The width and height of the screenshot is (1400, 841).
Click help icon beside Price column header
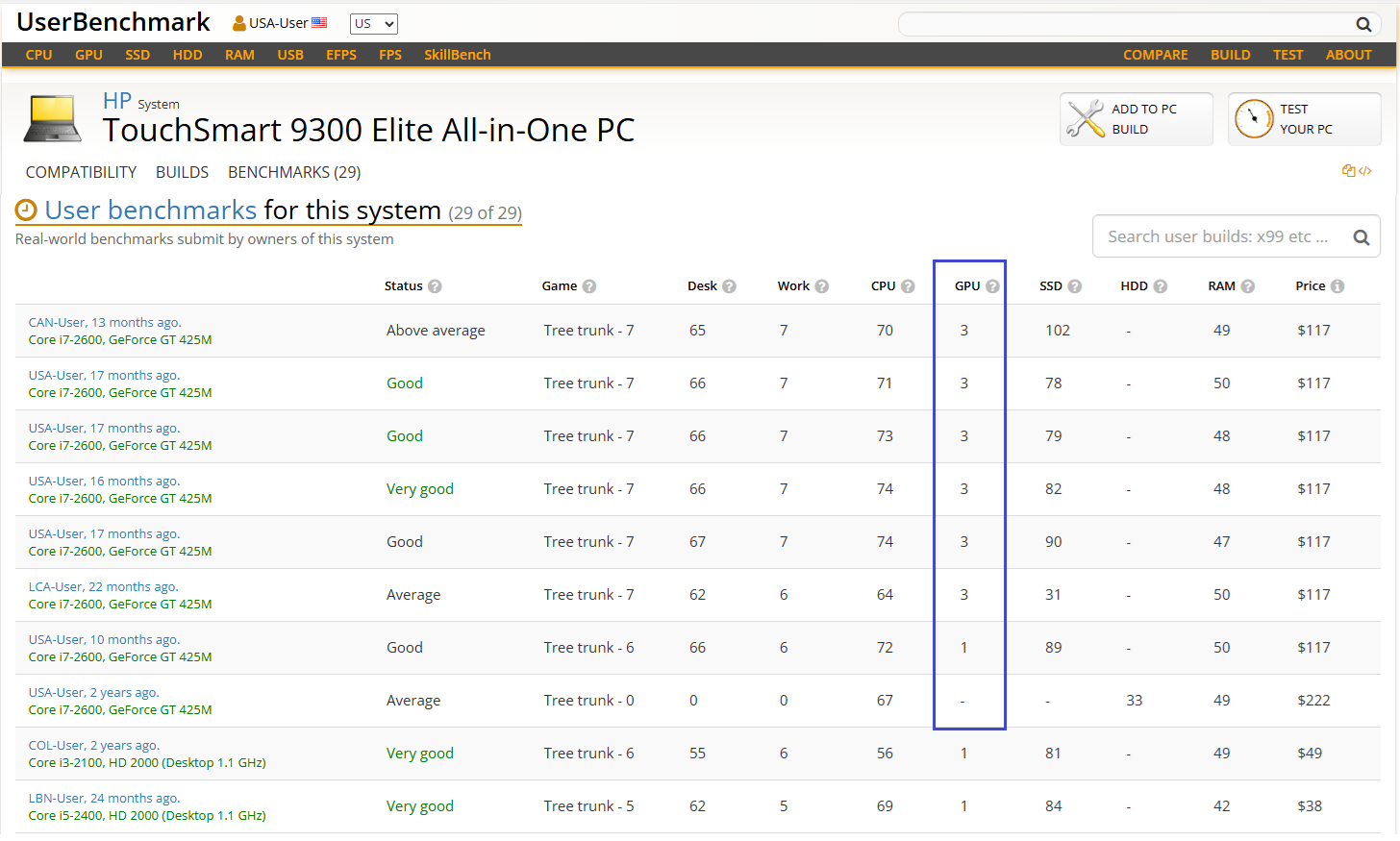pos(1337,286)
